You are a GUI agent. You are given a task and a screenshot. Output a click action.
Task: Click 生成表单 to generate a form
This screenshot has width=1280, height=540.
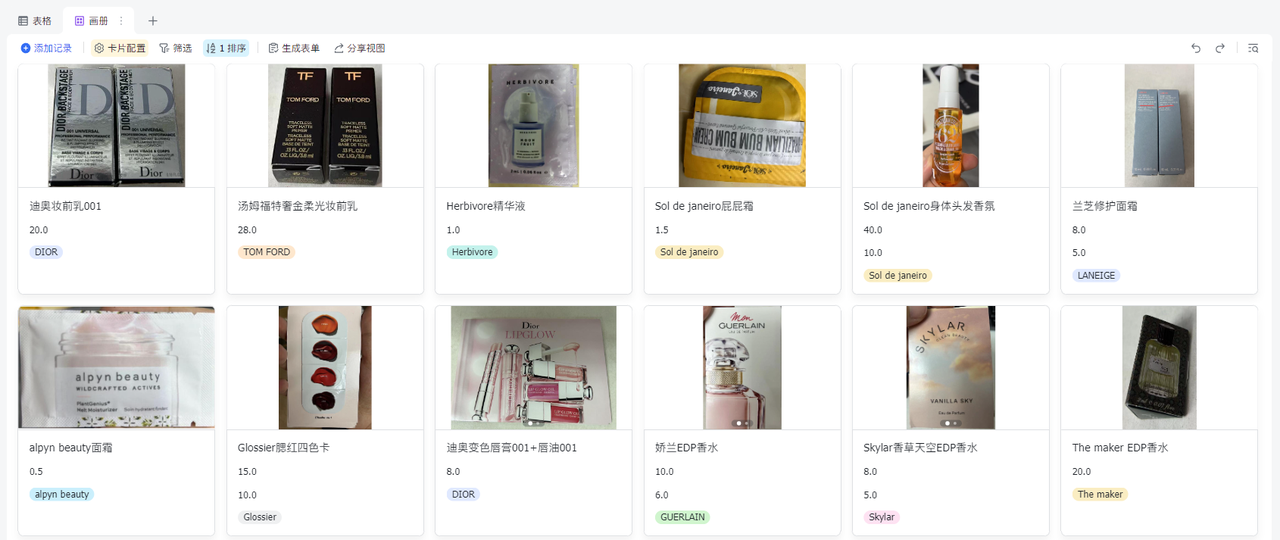tap(294, 48)
